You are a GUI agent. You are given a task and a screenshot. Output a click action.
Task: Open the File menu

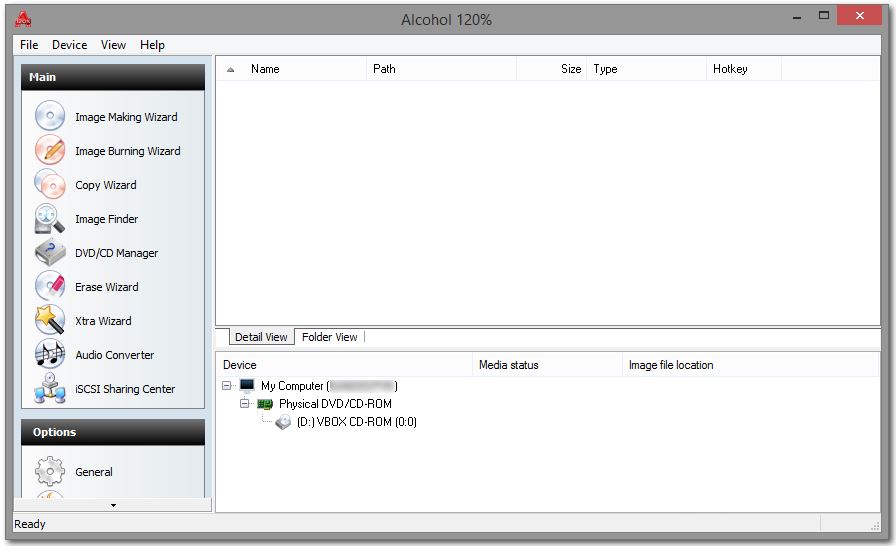(x=29, y=45)
